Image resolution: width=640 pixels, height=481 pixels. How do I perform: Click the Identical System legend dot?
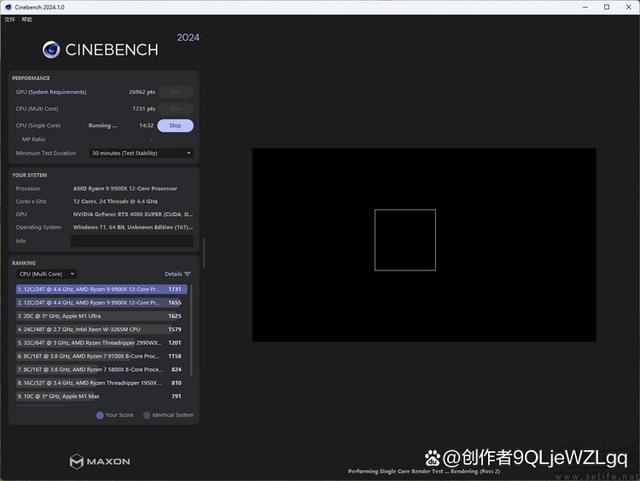click(x=147, y=415)
